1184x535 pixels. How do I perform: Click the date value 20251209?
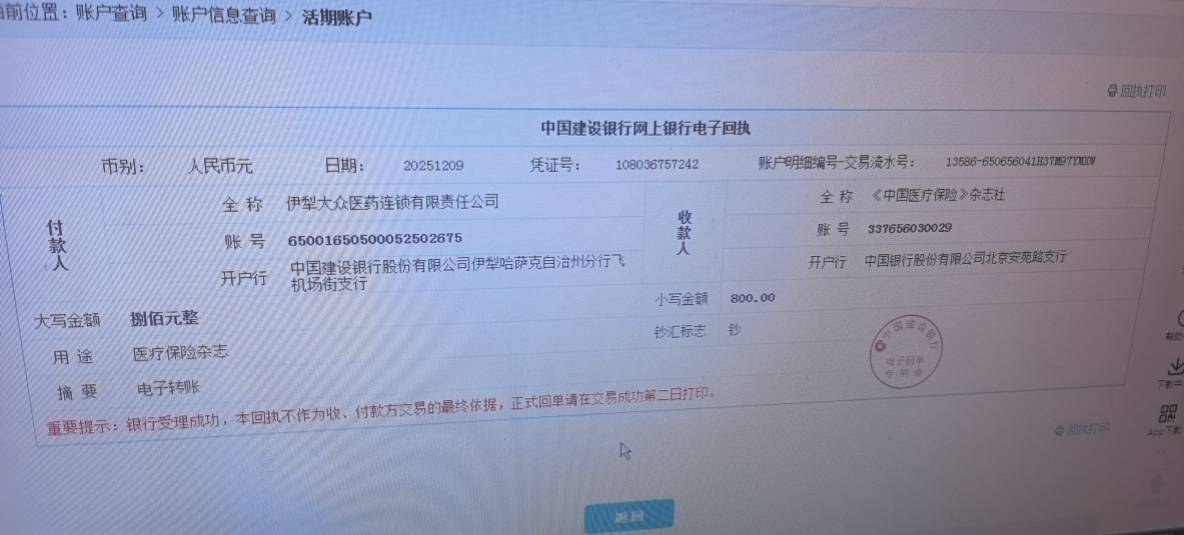coord(433,166)
